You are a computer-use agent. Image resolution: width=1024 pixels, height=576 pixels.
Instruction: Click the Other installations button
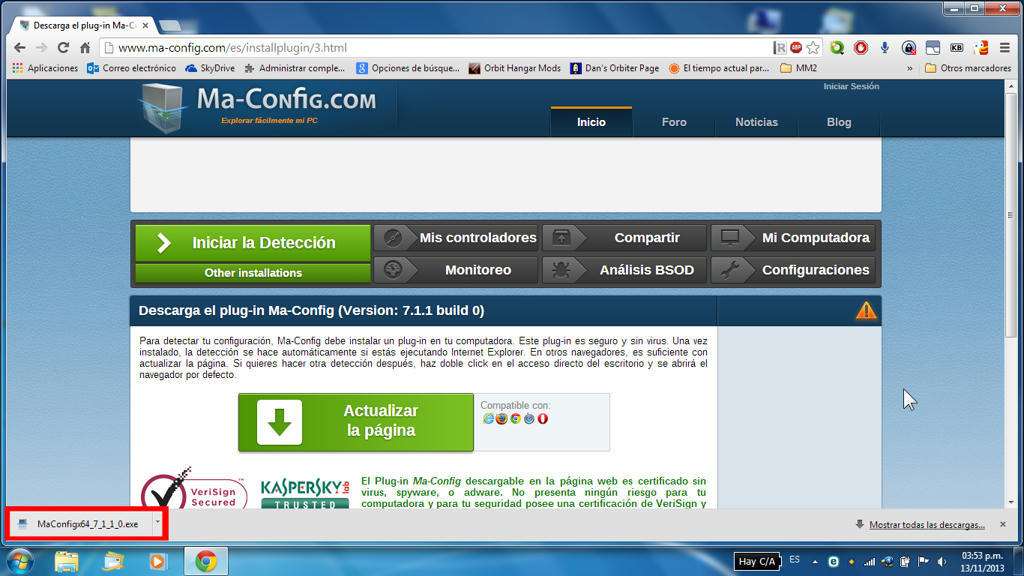tap(253, 273)
